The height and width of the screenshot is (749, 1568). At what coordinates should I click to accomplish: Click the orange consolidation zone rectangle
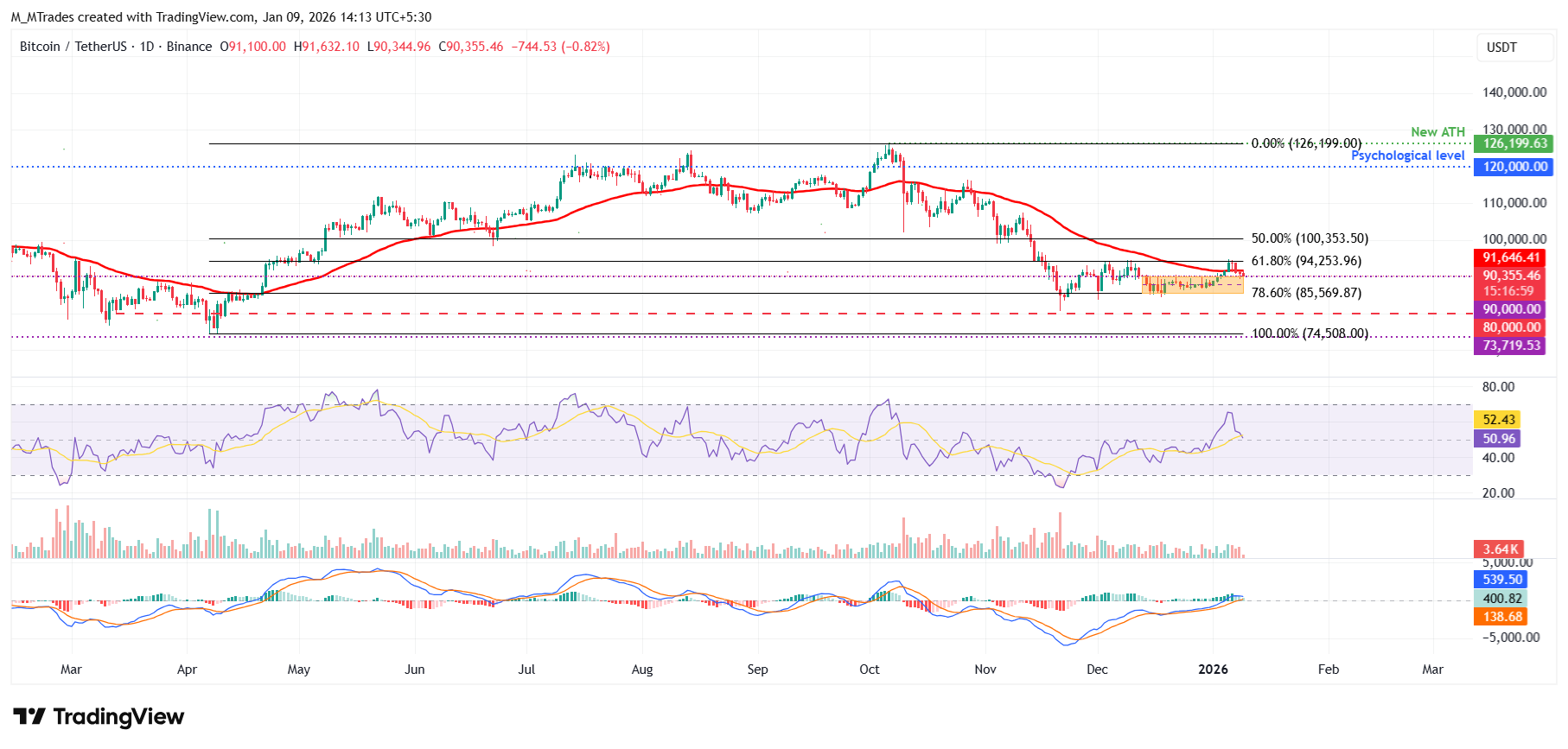(1193, 285)
